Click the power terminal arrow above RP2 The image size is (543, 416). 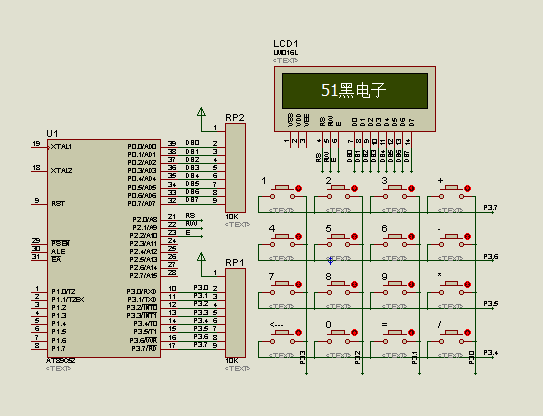point(201,112)
